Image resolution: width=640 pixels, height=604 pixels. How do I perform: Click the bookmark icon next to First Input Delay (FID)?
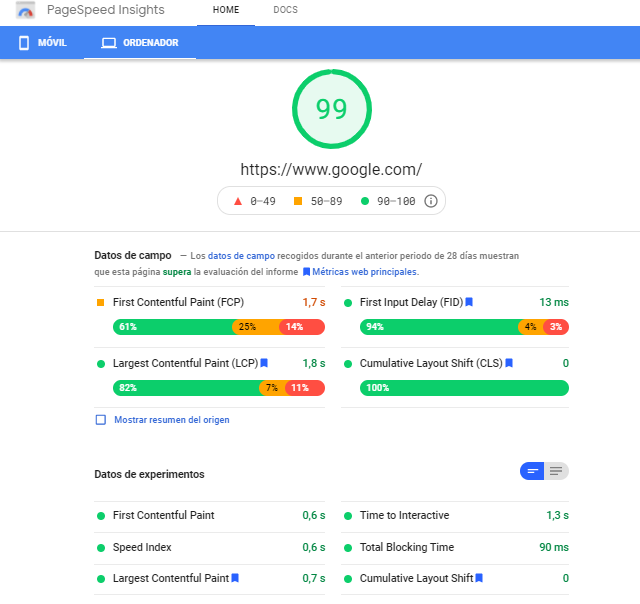[x=469, y=302]
